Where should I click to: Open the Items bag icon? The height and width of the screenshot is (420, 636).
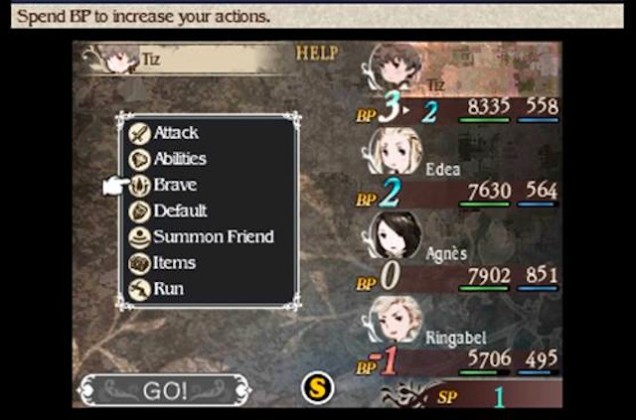click(140, 264)
